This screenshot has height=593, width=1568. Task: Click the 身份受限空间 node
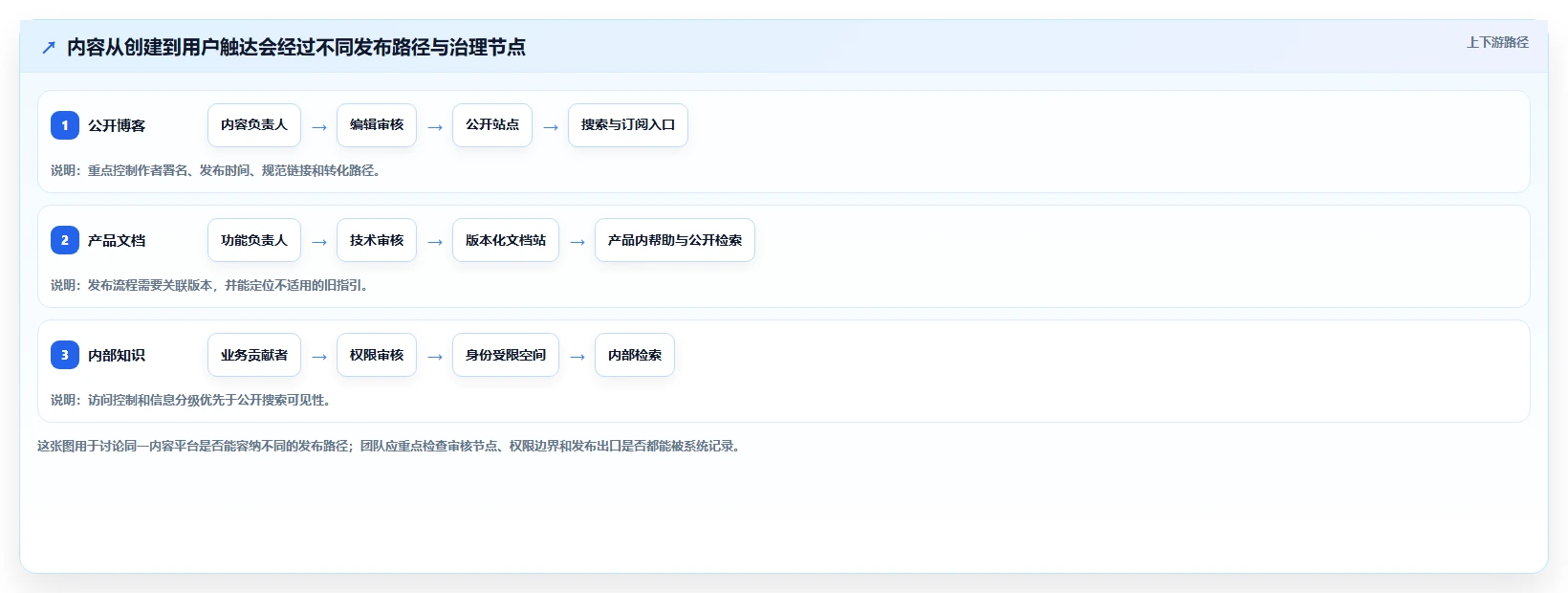pyautogui.click(x=506, y=355)
